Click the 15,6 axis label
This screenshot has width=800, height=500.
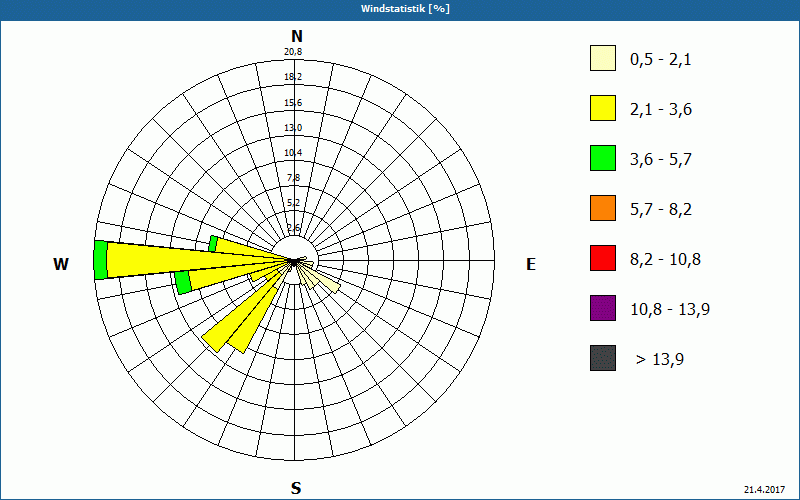tap(293, 103)
